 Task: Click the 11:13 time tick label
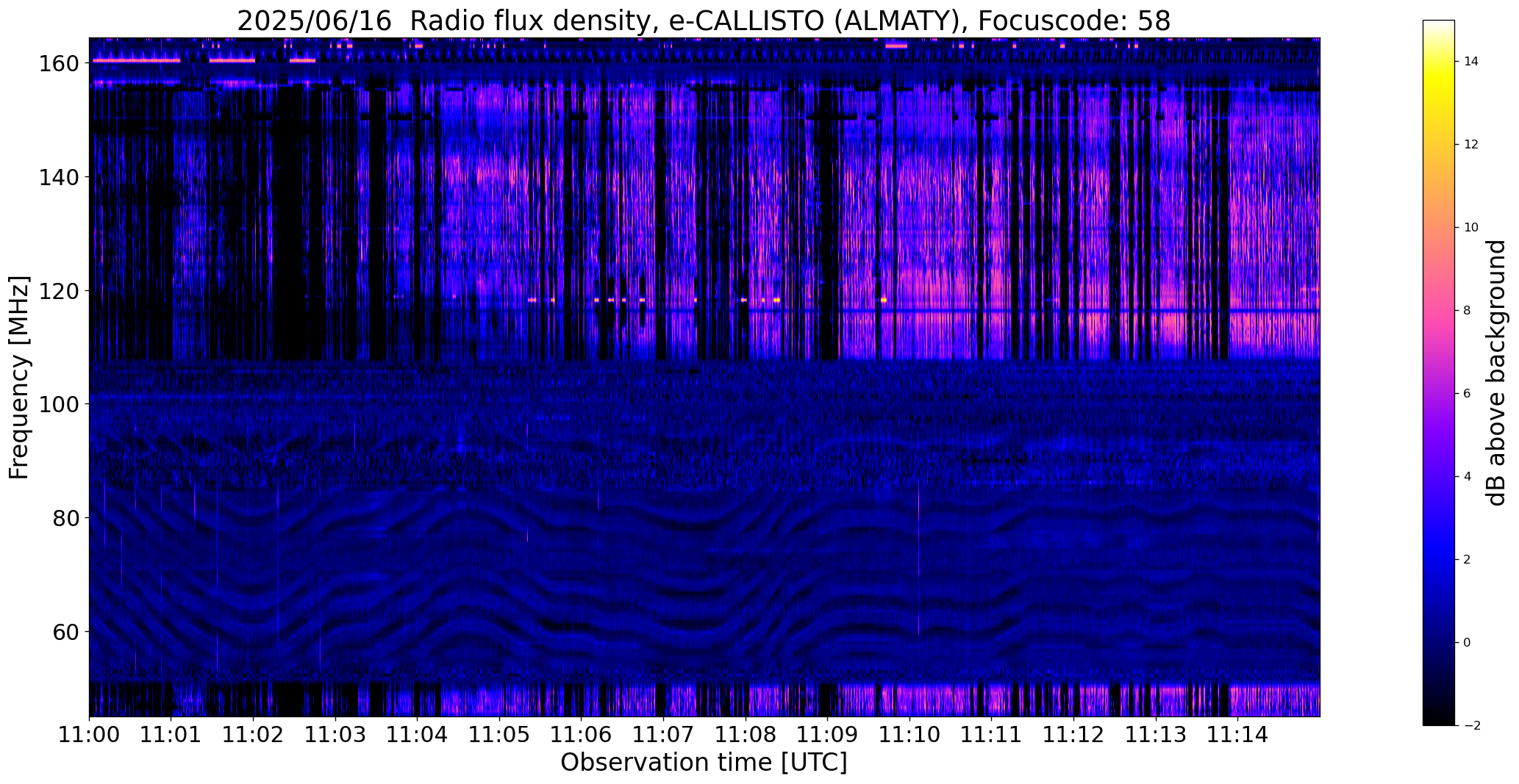(1156, 733)
